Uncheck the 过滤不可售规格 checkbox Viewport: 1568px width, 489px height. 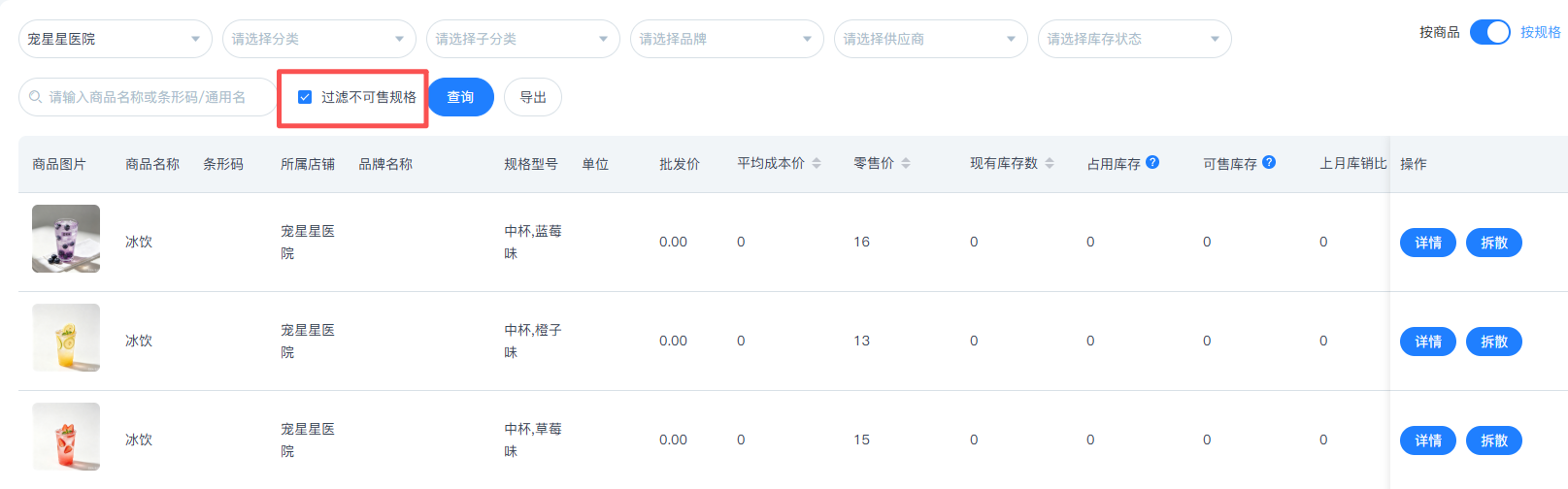(305, 97)
